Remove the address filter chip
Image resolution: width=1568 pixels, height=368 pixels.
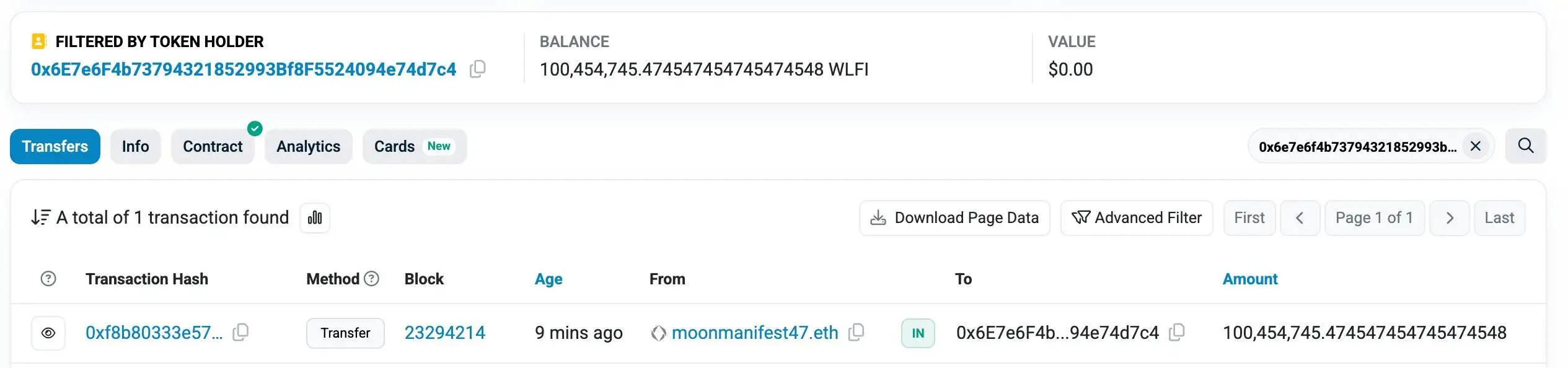coord(1476,146)
